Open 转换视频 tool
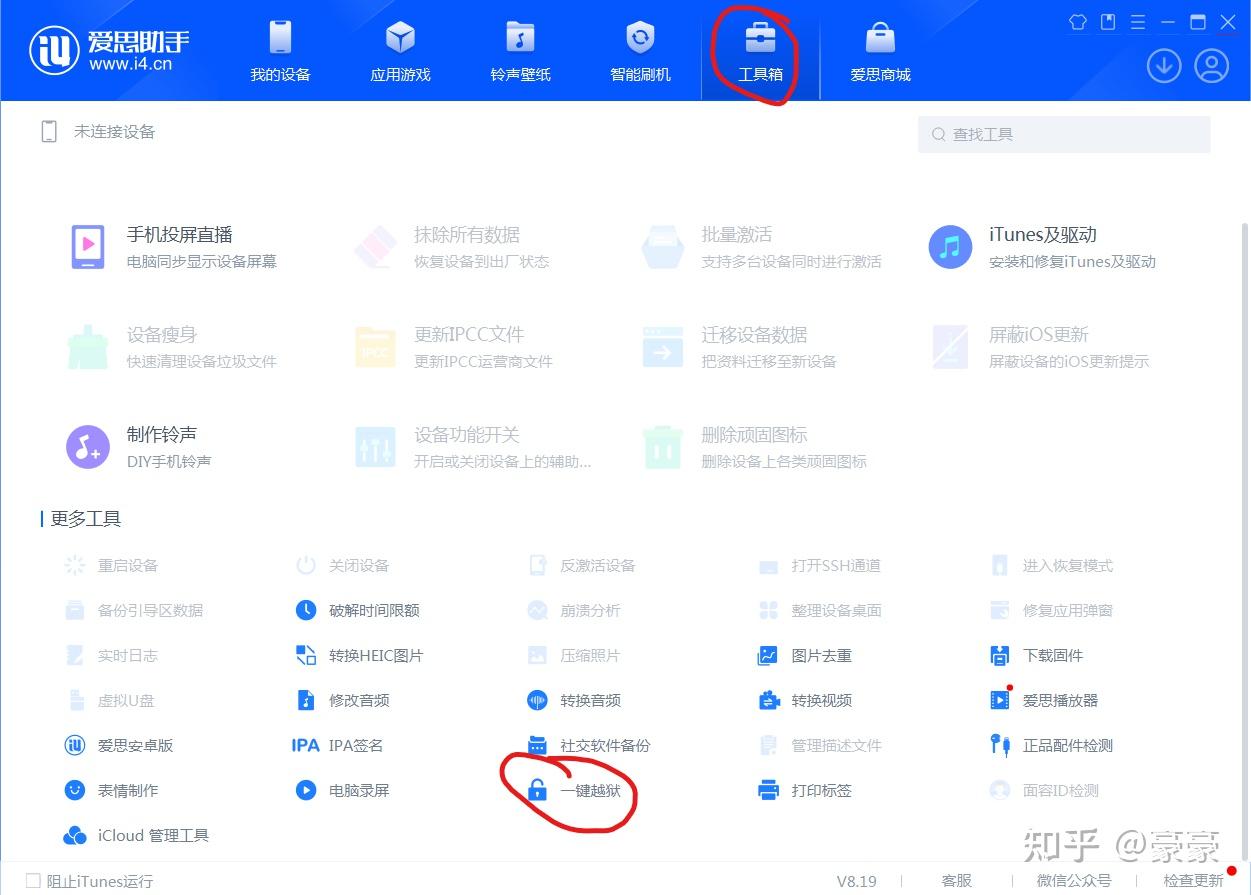The image size is (1251, 895). pos(805,700)
